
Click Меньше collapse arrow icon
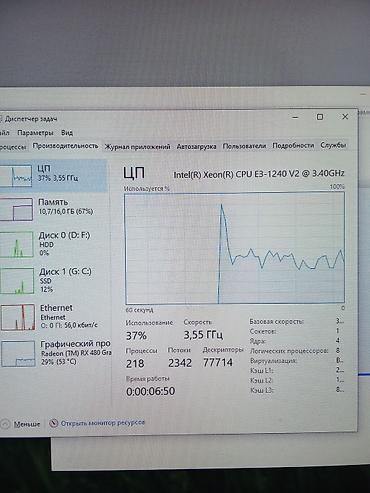click(x=5, y=424)
